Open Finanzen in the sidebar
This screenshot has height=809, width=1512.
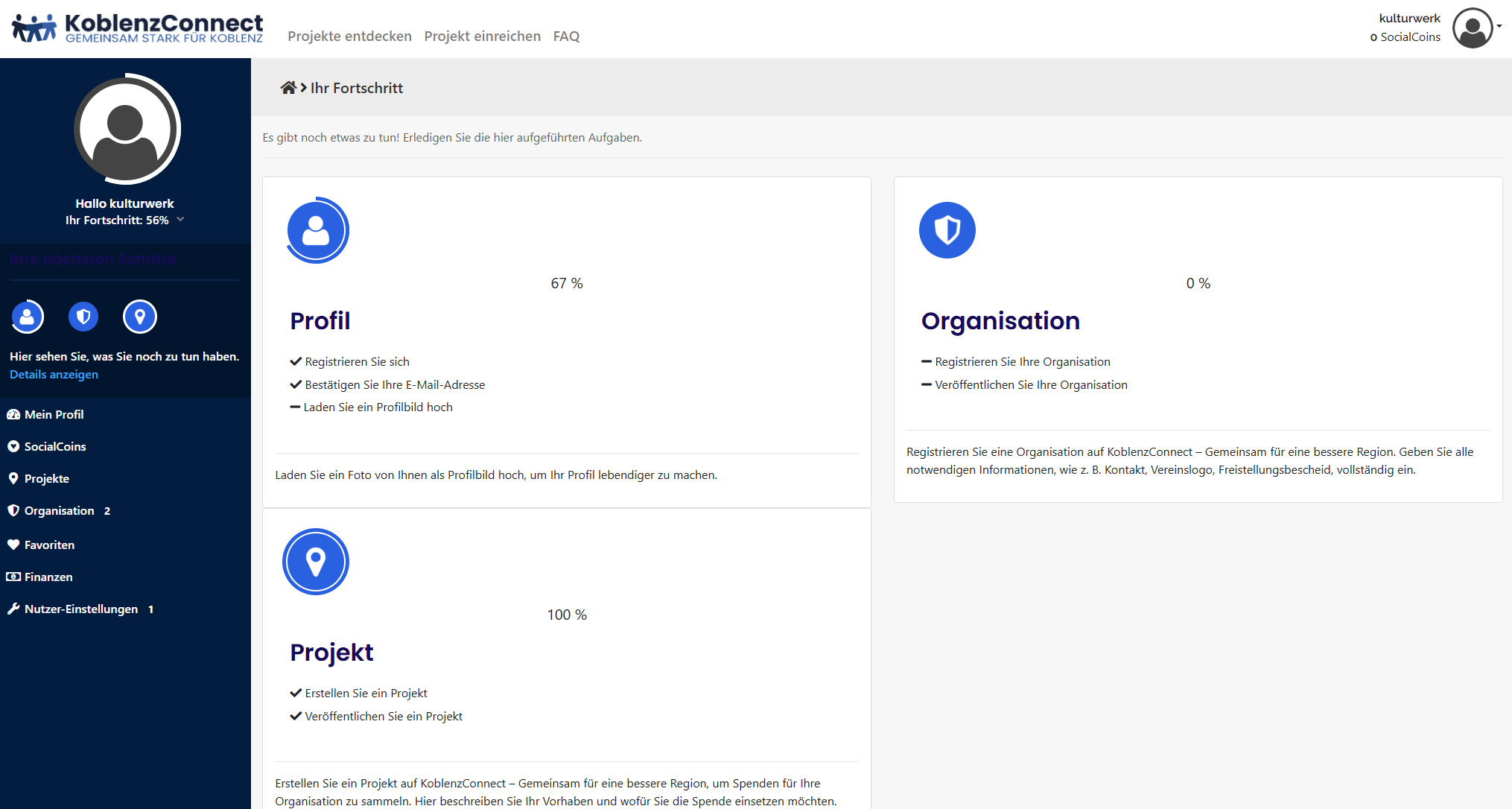pos(48,577)
